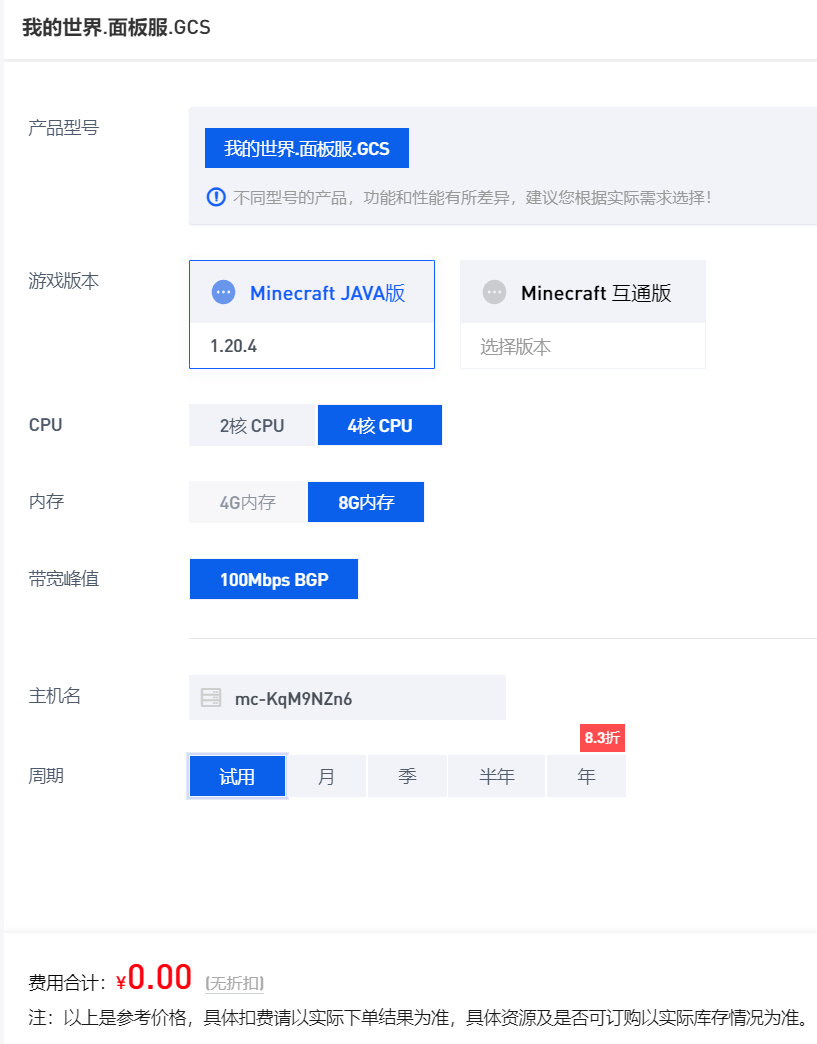This screenshot has height=1044, width=817.
Task: Click the 不同型号的产品 notice text
Action: 472,198
